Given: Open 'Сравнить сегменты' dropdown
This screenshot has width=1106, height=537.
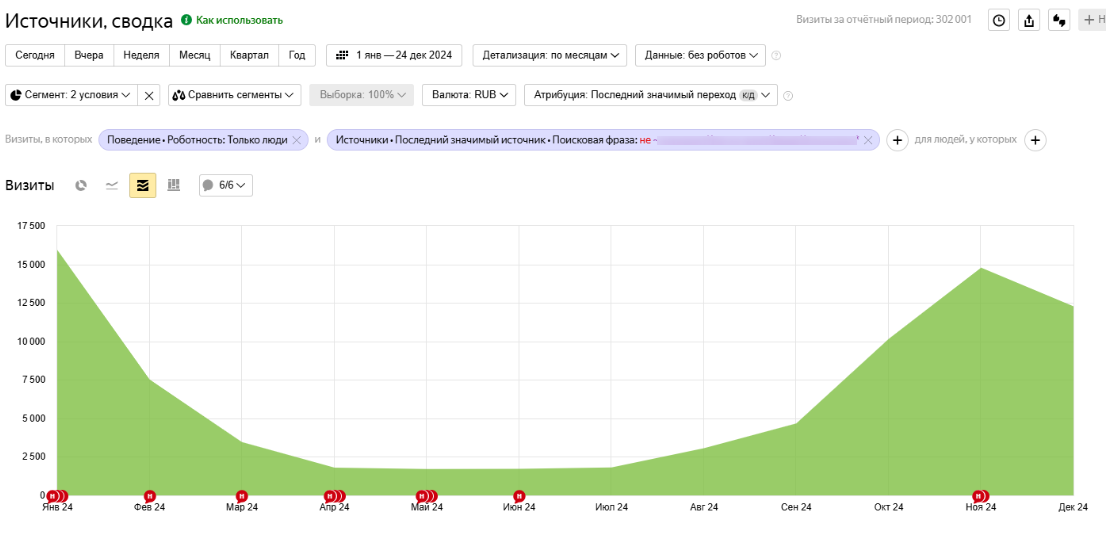Looking at the screenshot, I should click(235, 95).
